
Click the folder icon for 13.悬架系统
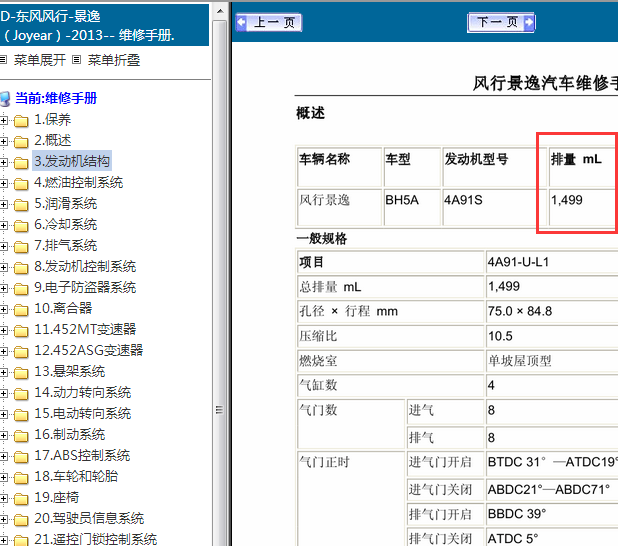point(21,373)
